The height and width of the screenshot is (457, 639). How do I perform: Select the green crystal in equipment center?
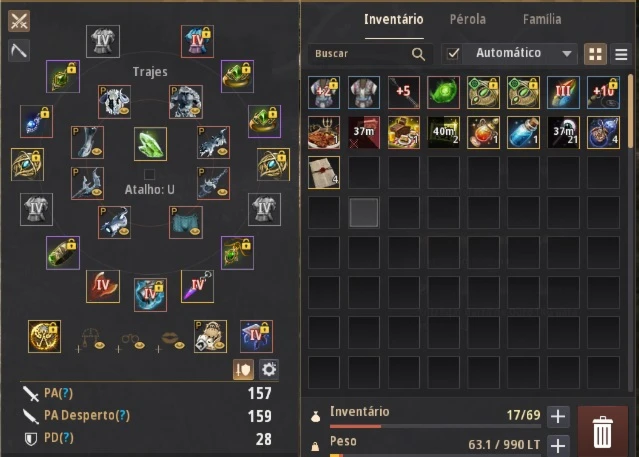click(x=150, y=144)
